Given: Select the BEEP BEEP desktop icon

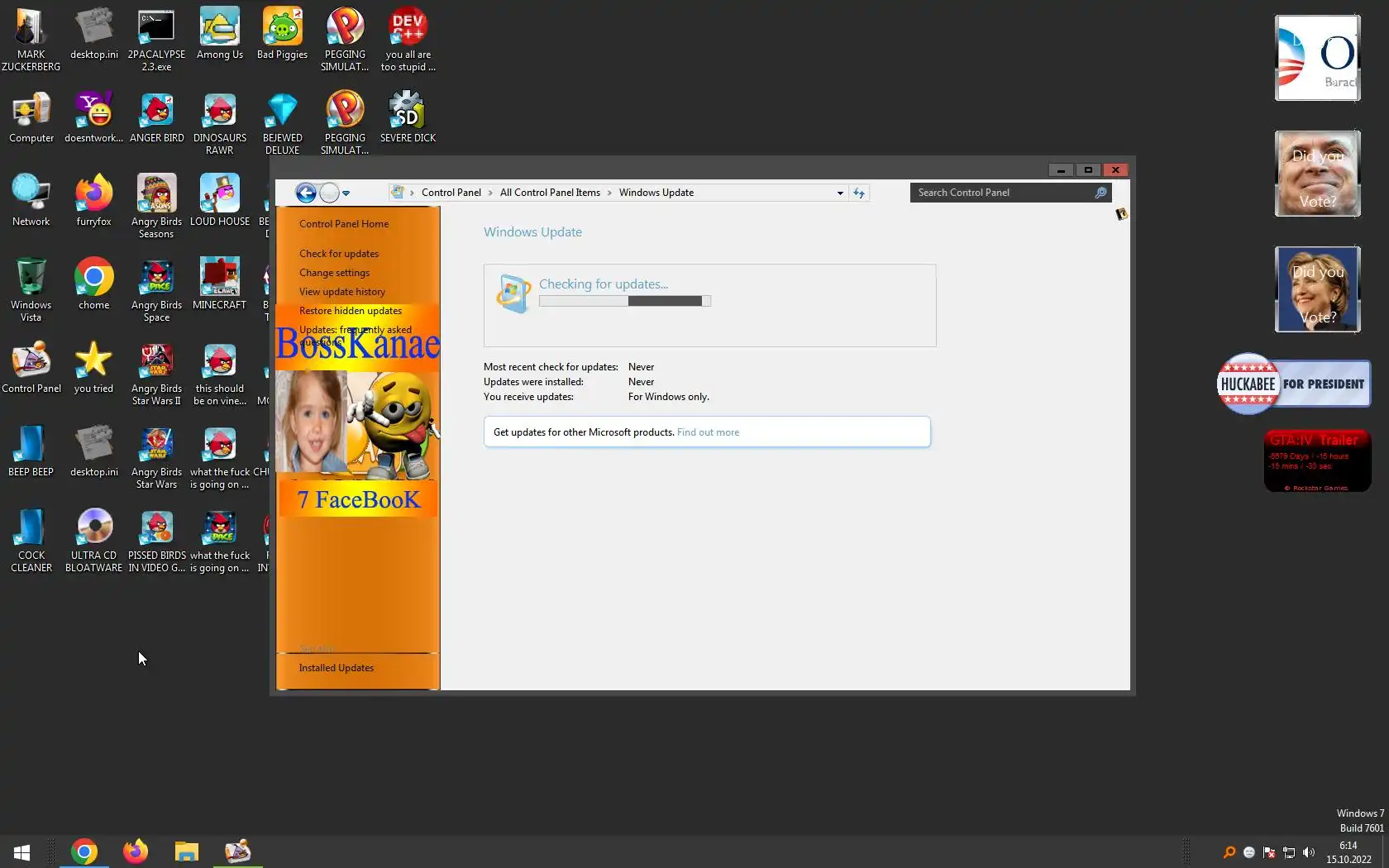Looking at the screenshot, I should coord(31,451).
